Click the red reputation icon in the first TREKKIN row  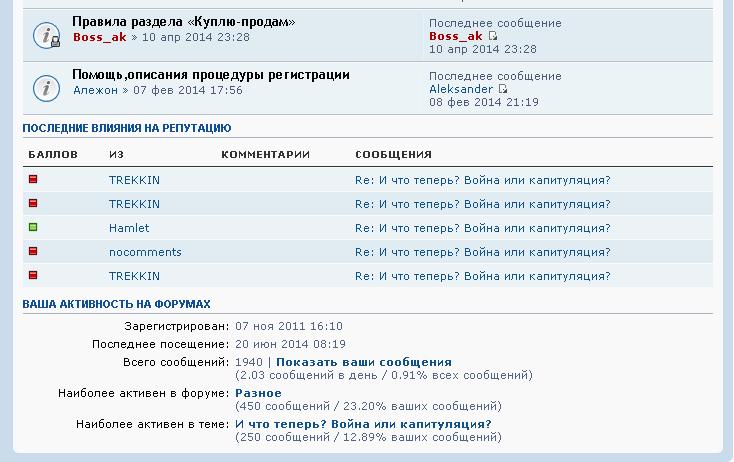(x=33, y=179)
